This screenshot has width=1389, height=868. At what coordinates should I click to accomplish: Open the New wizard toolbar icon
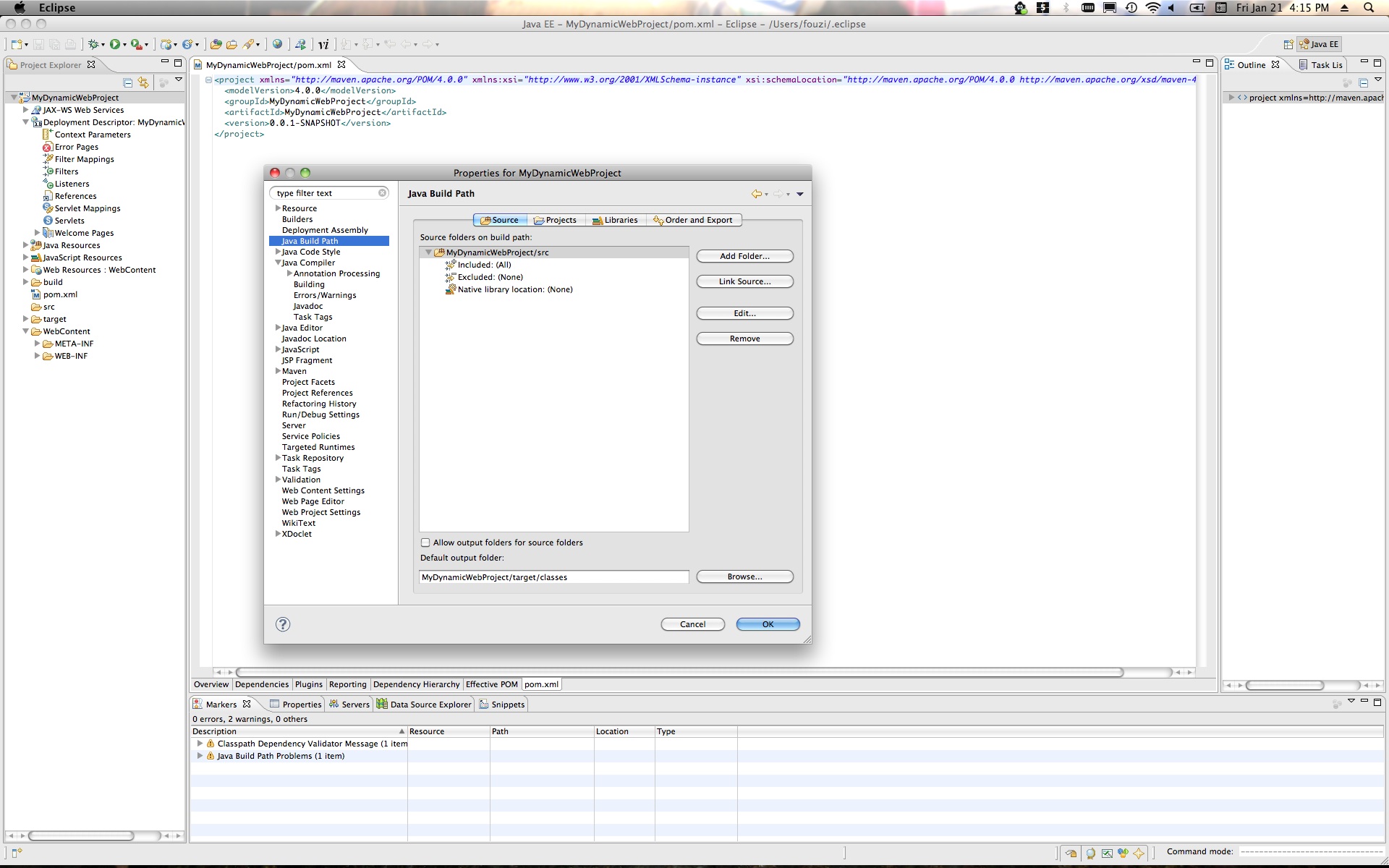(17, 44)
